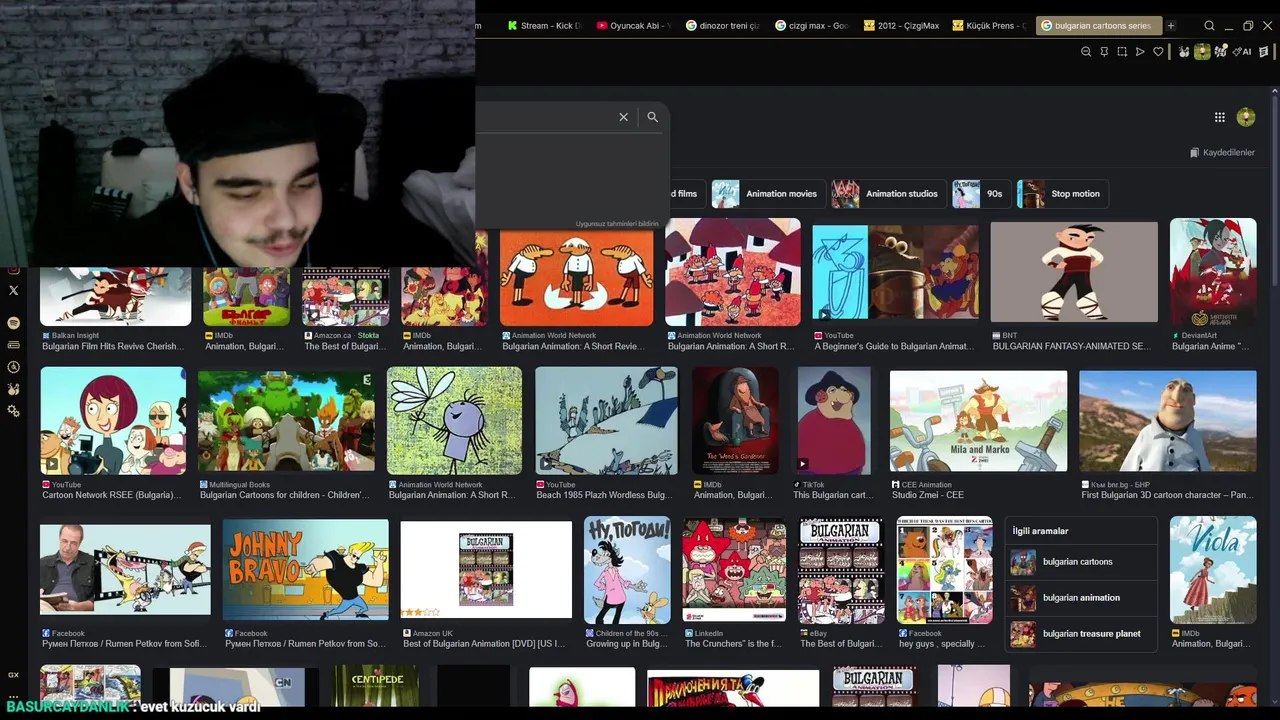Screen dimensions: 1280x720
Task: Switch to the 'Küçük Prens' tab
Action: 990,26
